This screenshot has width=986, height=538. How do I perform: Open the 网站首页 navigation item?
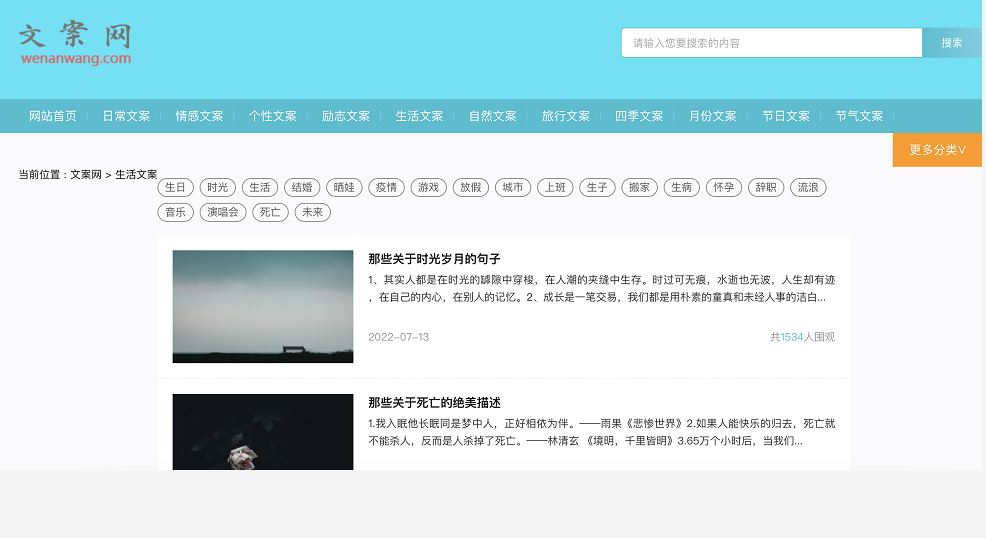[x=52, y=116]
